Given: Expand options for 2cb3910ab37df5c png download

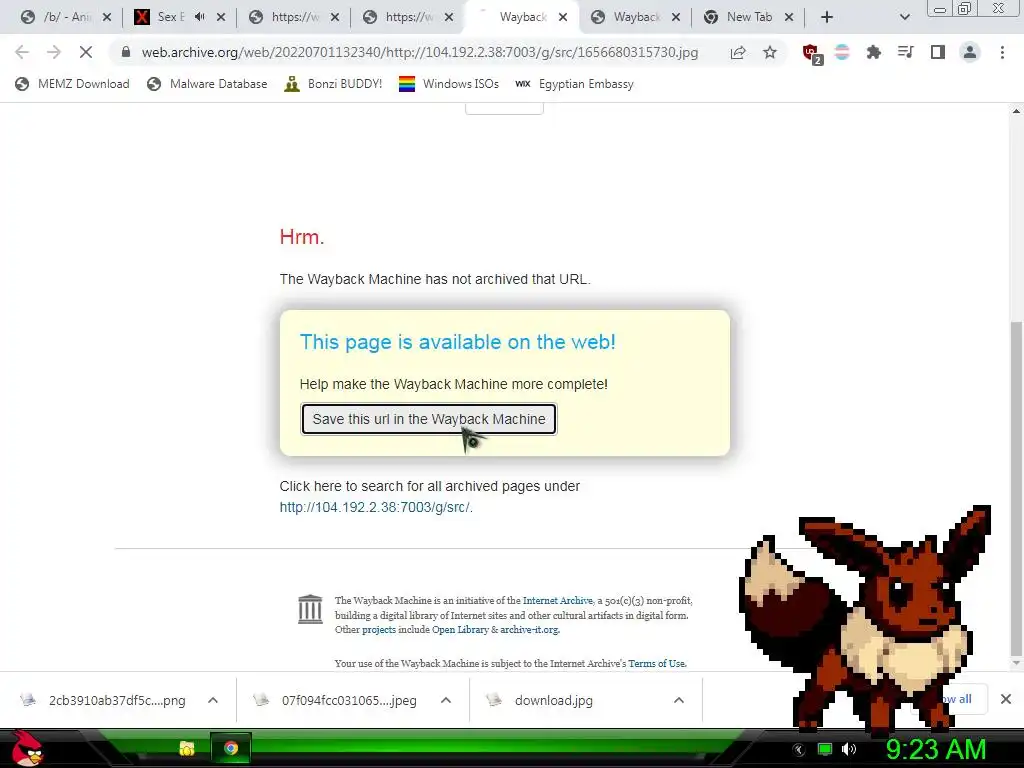Looking at the screenshot, I should pyautogui.click(x=213, y=700).
